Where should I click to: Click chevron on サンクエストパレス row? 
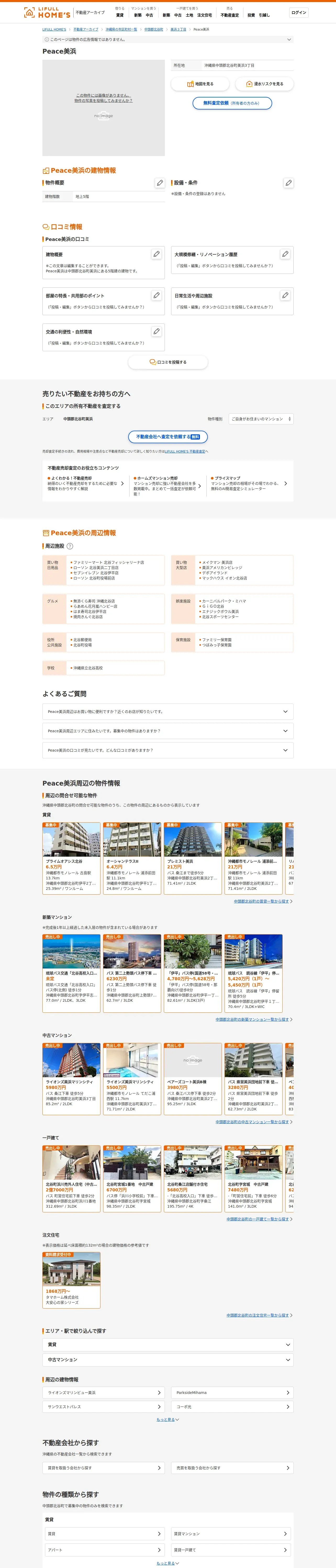coord(159,1407)
